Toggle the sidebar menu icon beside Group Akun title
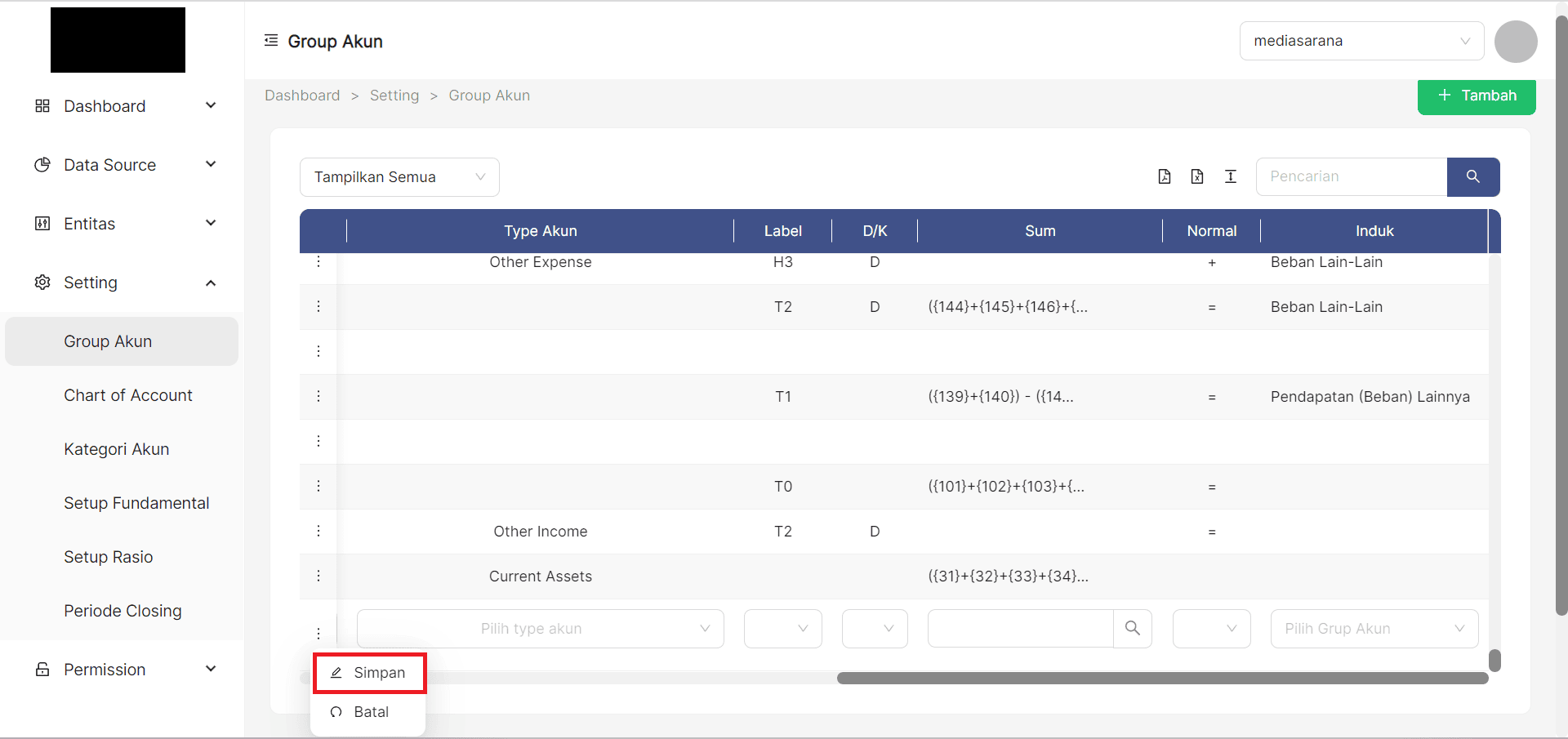Viewport: 1568px width, 739px height. point(271,41)
